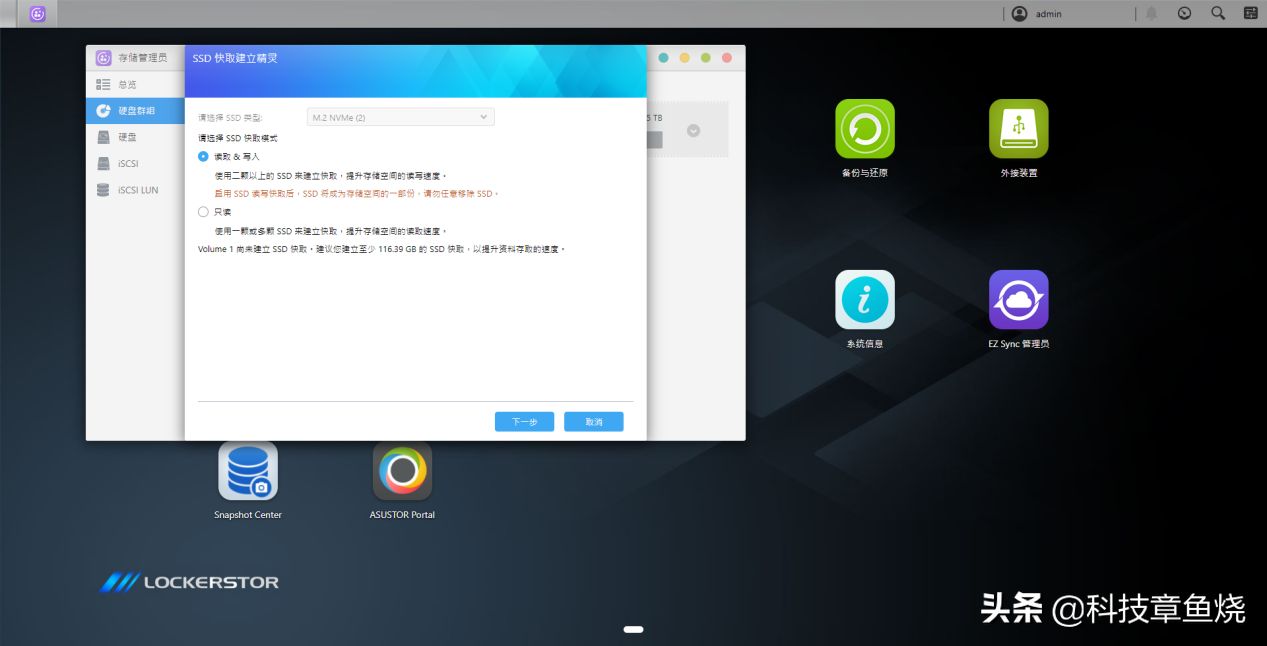The image size is (1267, 646).
Task: Click the 取消 button
Action: click(x=593, y=422)
